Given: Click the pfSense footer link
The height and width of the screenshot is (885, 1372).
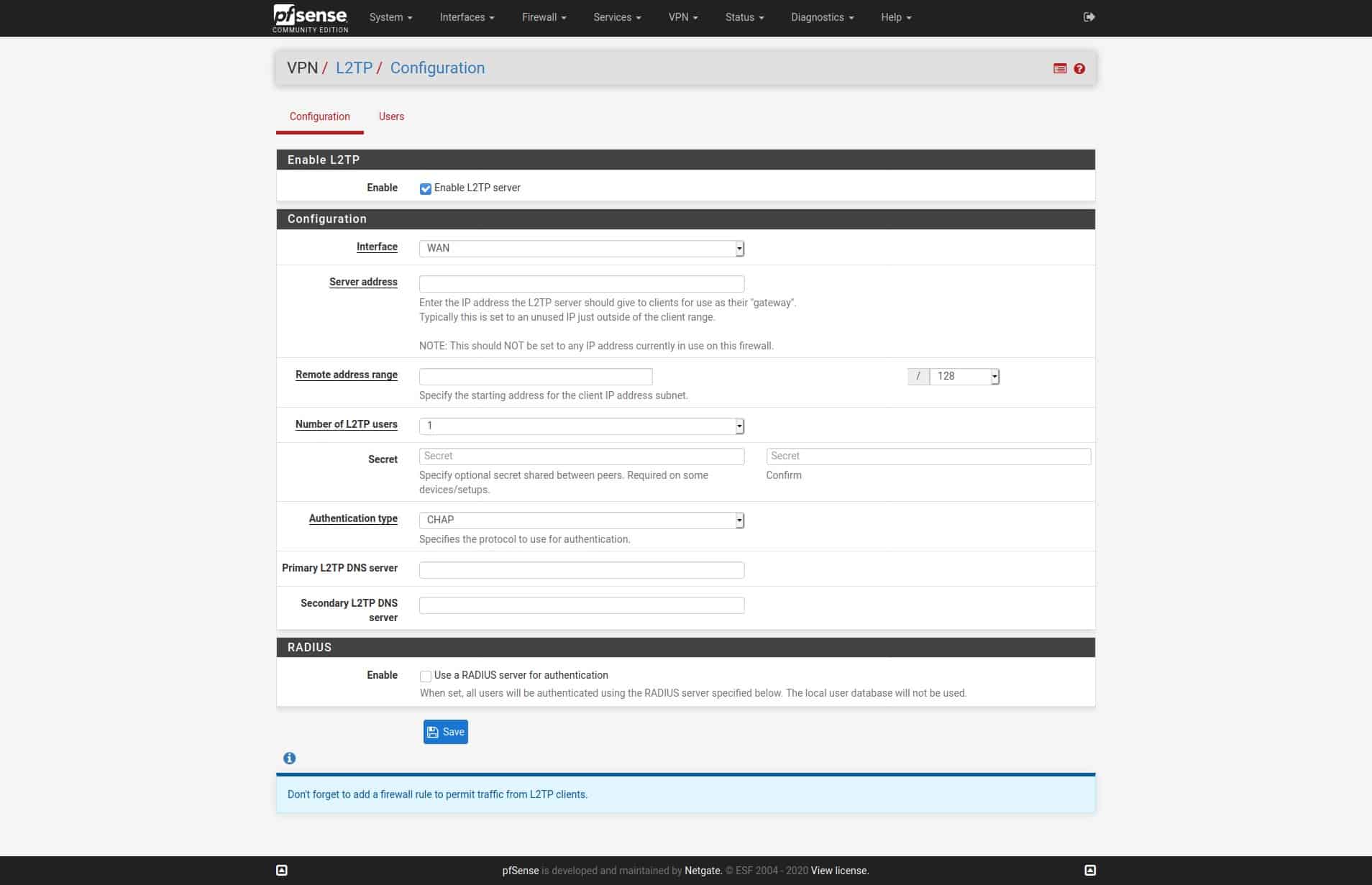Looking at the screenshot, I should point(521,871).
